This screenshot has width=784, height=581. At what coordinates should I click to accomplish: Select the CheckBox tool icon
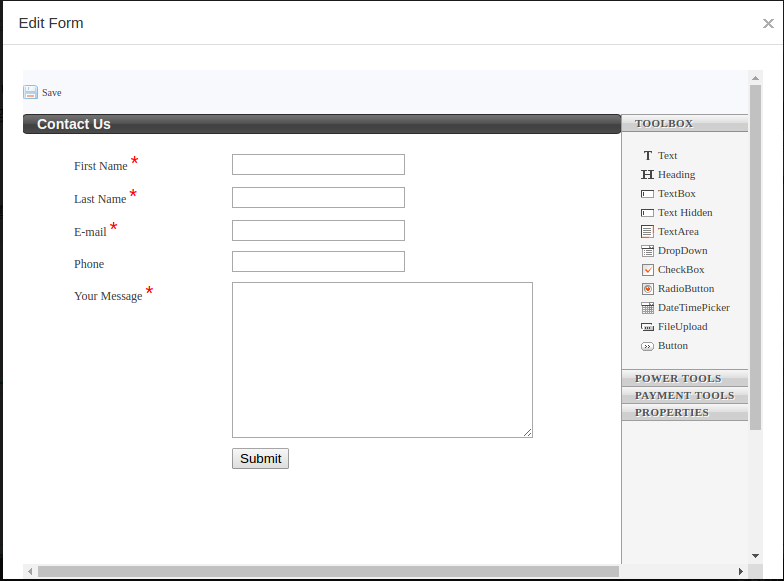coord(647,270)
